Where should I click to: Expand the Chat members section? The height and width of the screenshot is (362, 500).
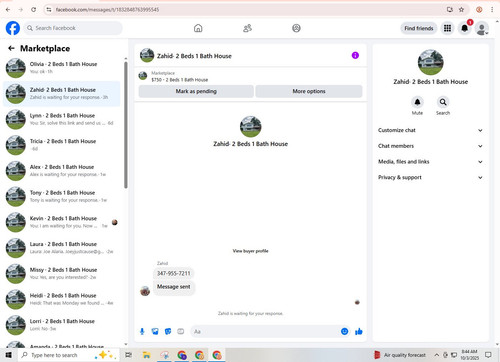[x=430, y=146]
